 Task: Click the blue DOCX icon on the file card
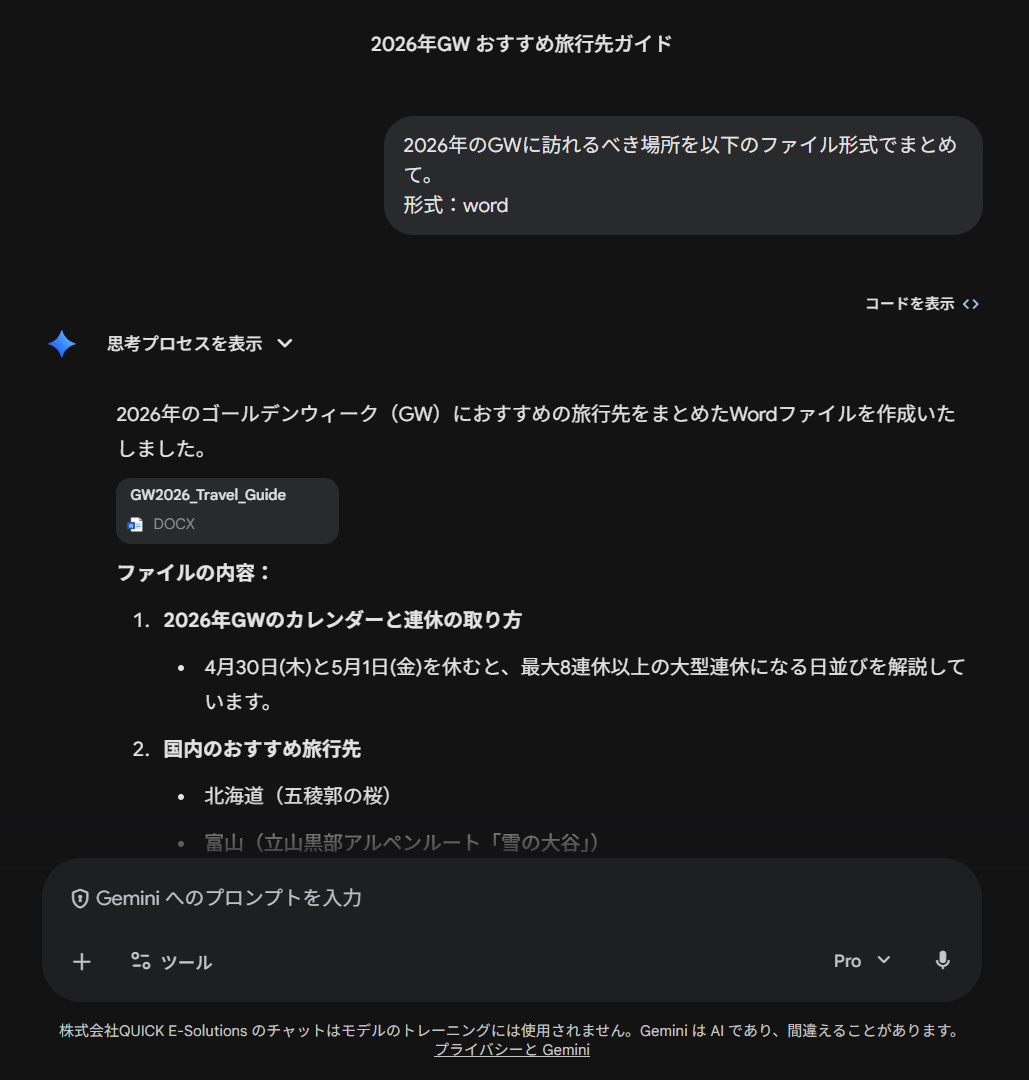[x=137, y=523]
